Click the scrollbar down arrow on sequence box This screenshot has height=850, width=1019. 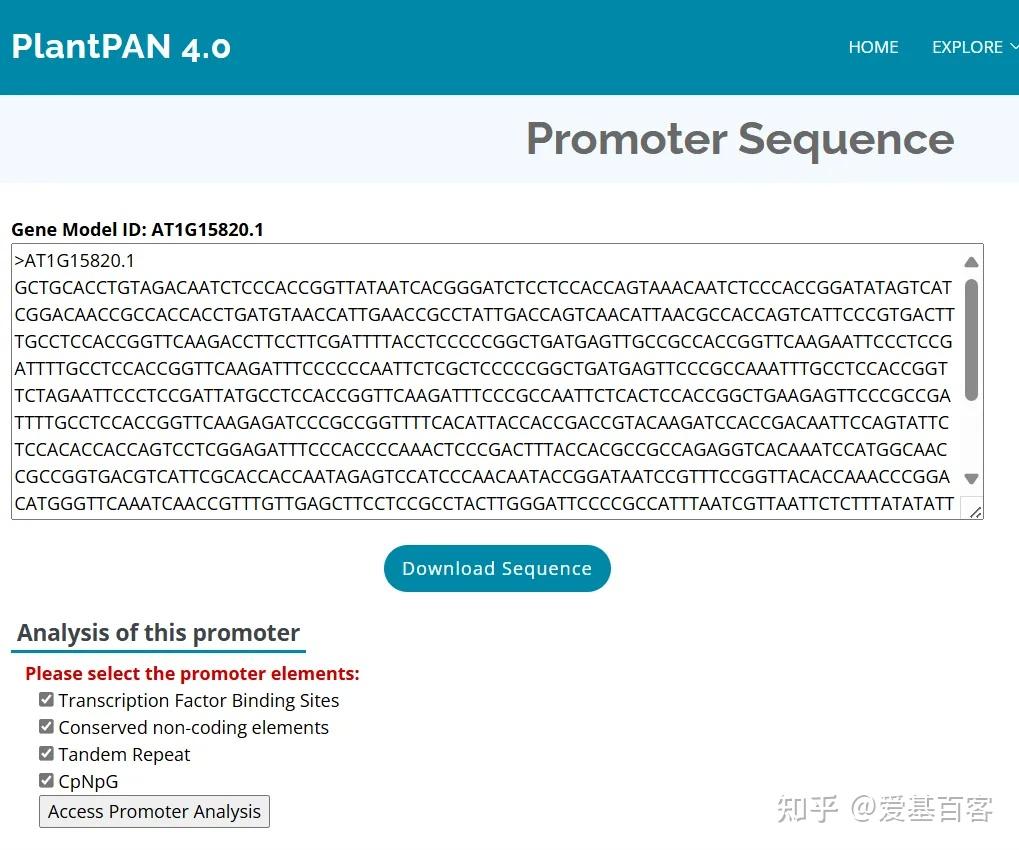pos(970,478)
